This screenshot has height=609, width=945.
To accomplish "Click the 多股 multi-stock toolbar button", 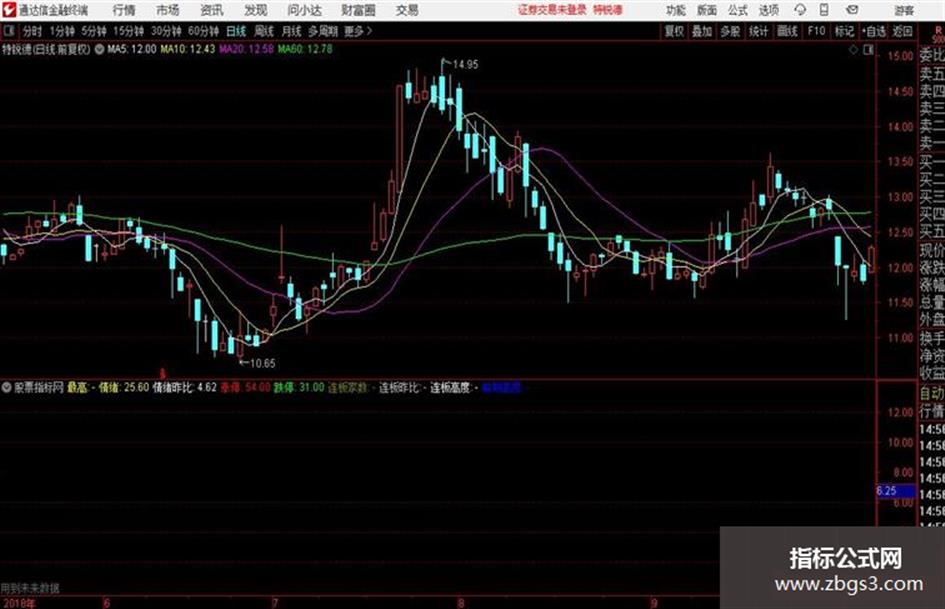I will point(730,31).
